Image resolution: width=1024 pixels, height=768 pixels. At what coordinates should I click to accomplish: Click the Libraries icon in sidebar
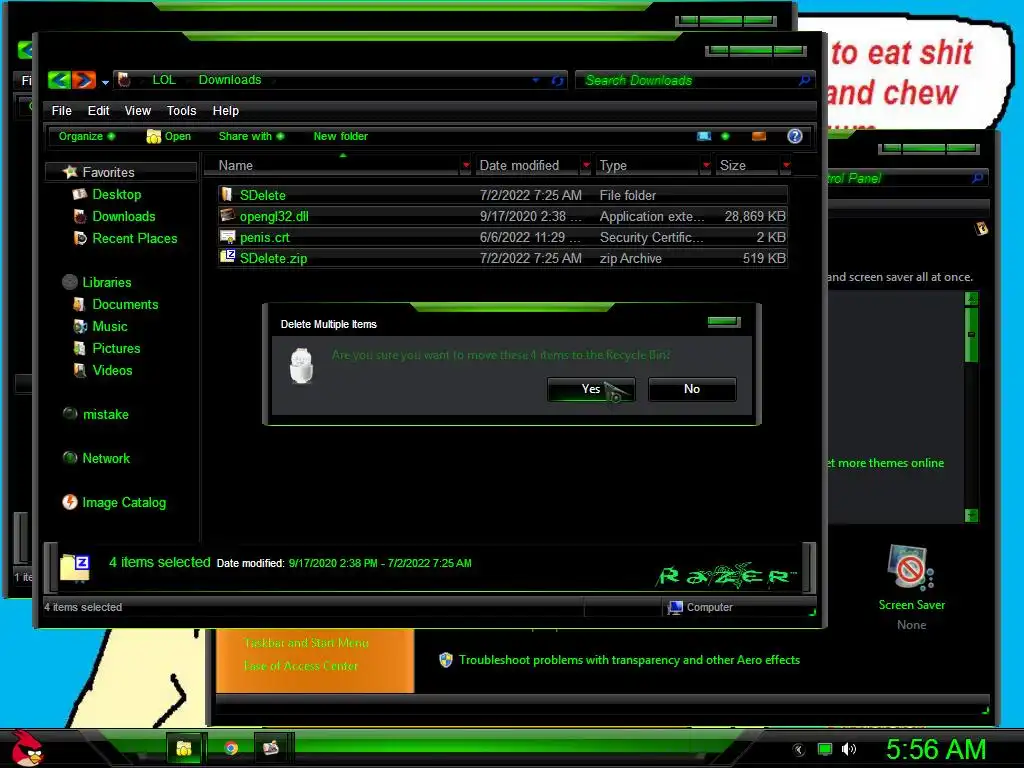click(x=70, y=282)
